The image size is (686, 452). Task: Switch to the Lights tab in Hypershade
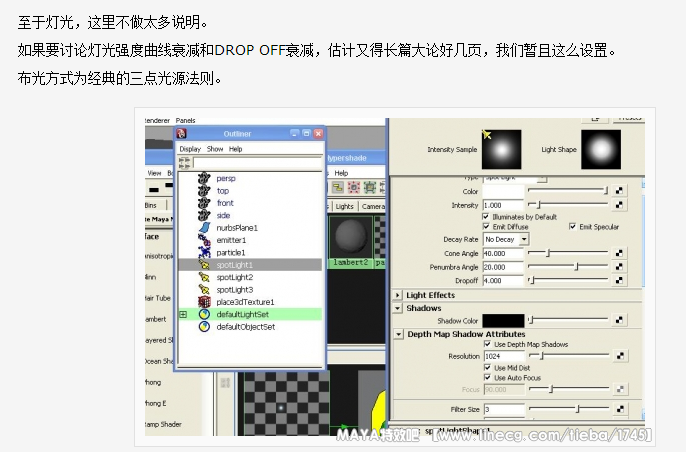point(344,206)
